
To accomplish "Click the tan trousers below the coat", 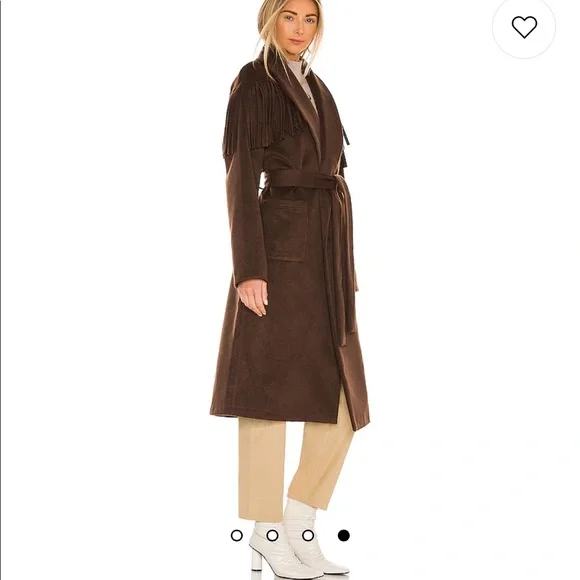I will click(x=294, y=466).
